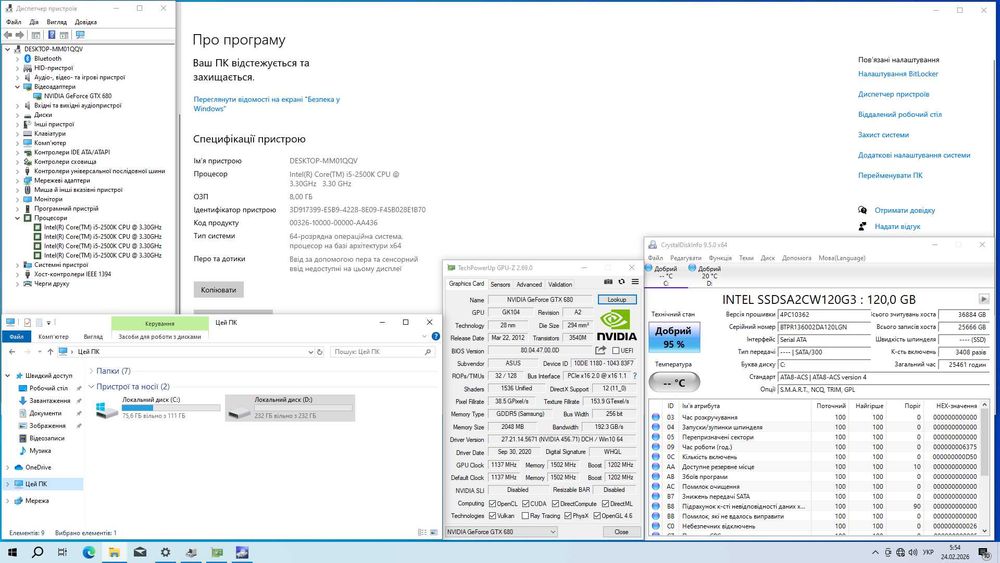Image resolution: width=1000 pixels, height=563 pixels.
Task: Open Settings gear from taskbar
Action: (x=165, y=552)
